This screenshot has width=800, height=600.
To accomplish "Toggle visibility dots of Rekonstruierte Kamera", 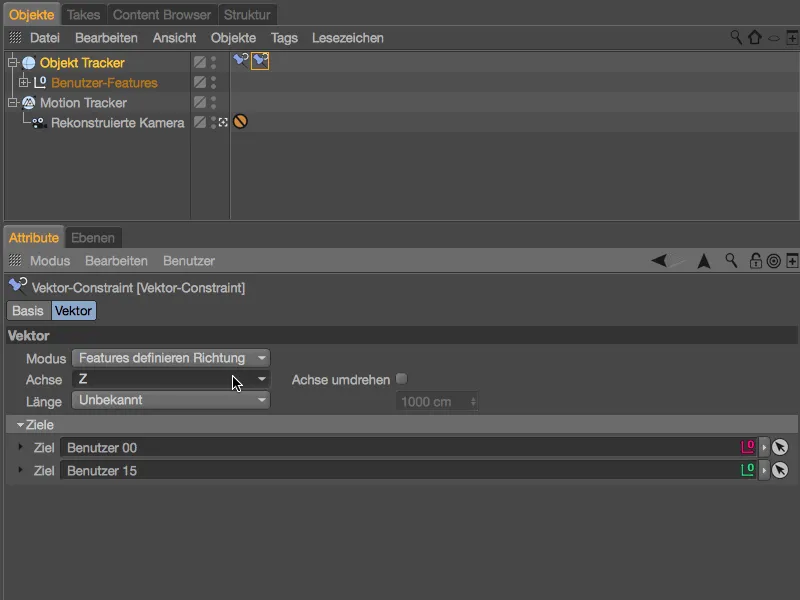I will tap(213, 122).
